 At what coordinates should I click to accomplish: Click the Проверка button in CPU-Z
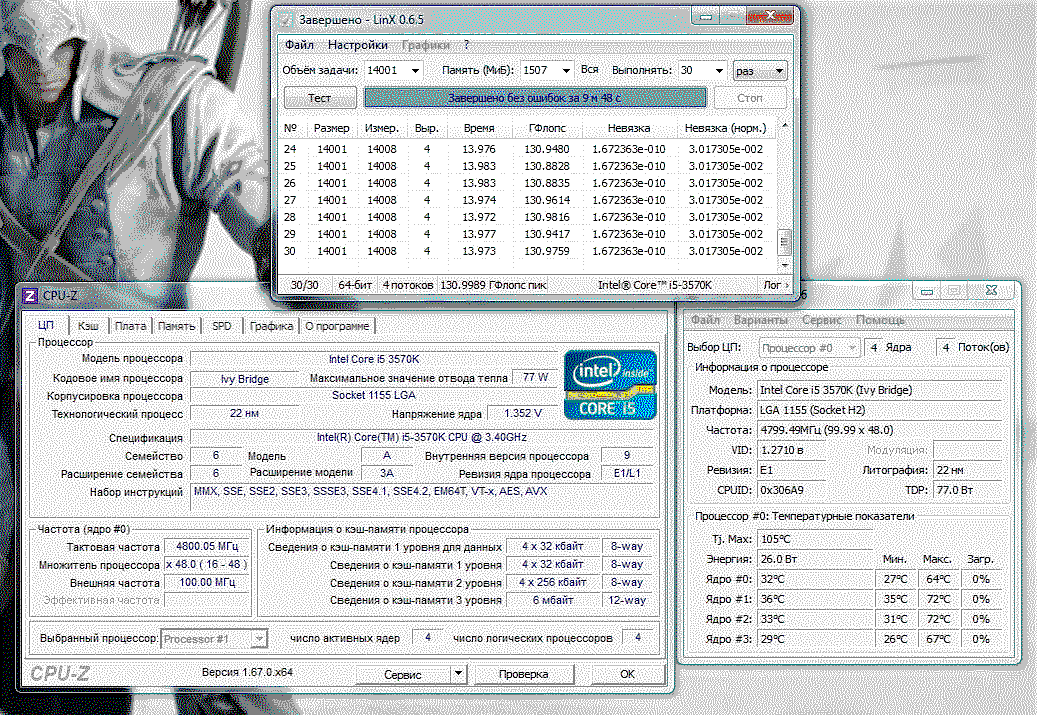pyautogui.click(x=524, y=674)
